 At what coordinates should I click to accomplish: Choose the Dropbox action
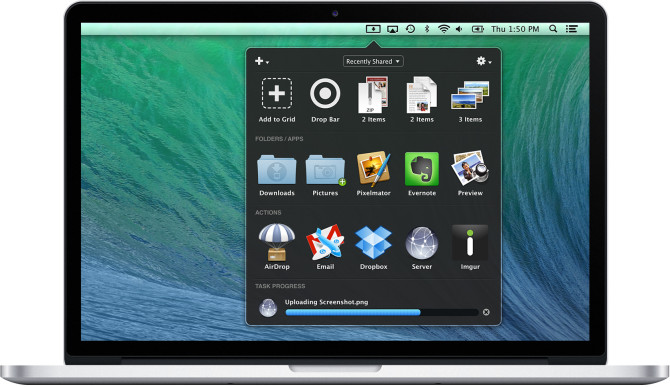pos(373,242)
